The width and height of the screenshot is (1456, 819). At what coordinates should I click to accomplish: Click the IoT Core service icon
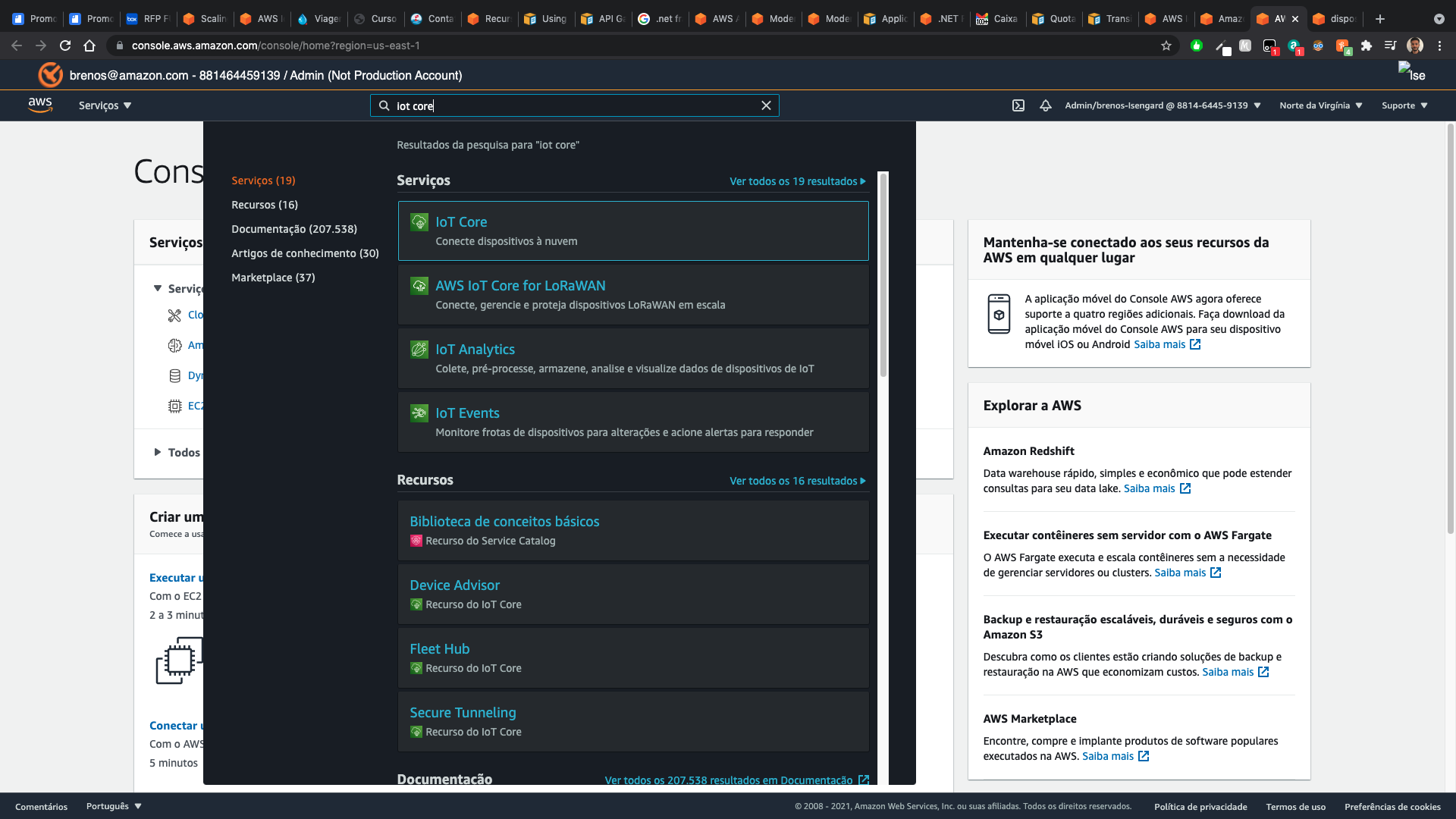pyautogui.click(x=419, y=222)
